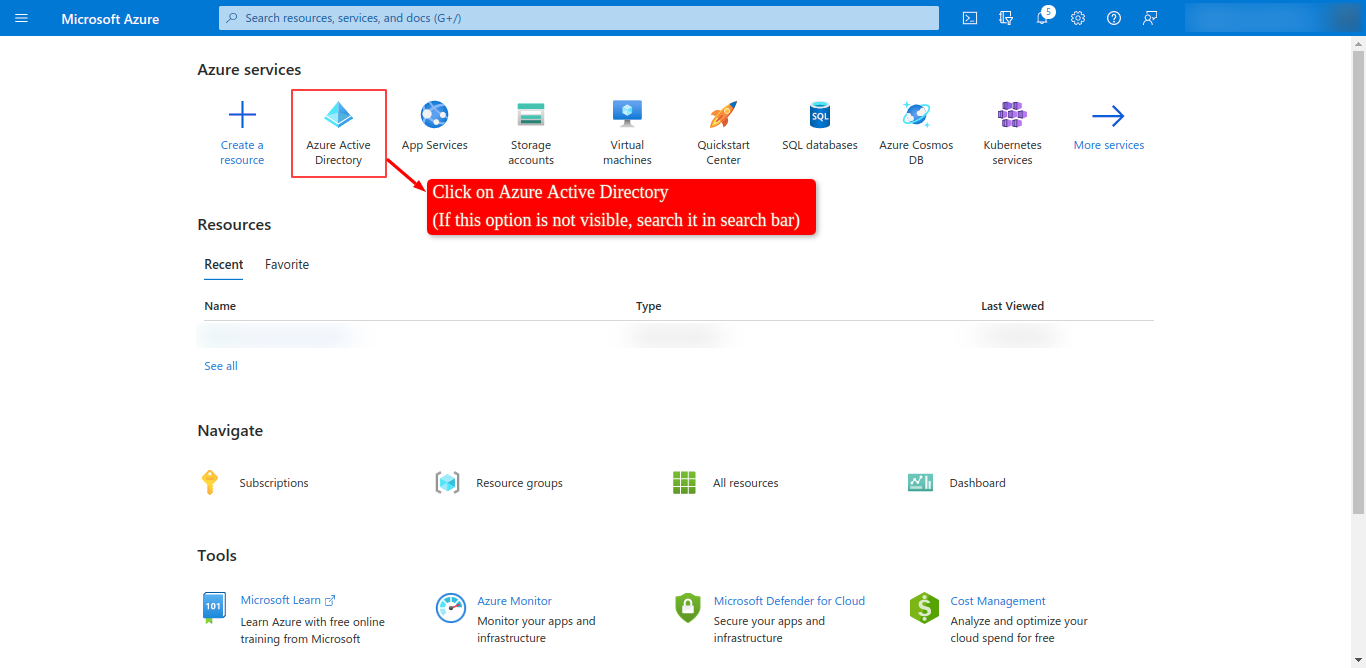Open the Microsoft Learn link
The image size is (1366, 668).
pyautogui.click(x=288, y=600)
